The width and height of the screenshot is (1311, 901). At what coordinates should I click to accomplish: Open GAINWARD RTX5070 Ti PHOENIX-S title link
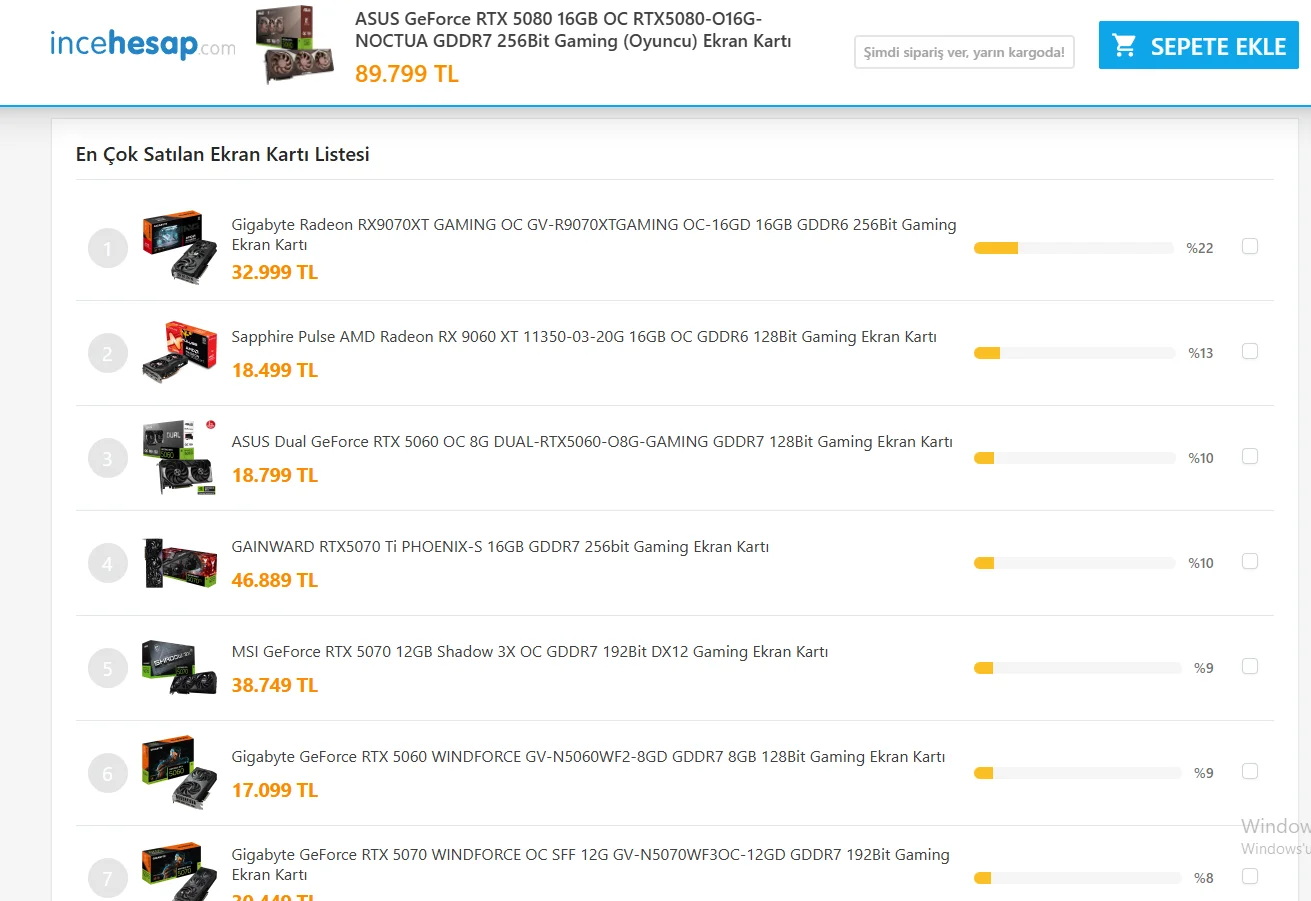pyautogui.click(x=500, y=547)
